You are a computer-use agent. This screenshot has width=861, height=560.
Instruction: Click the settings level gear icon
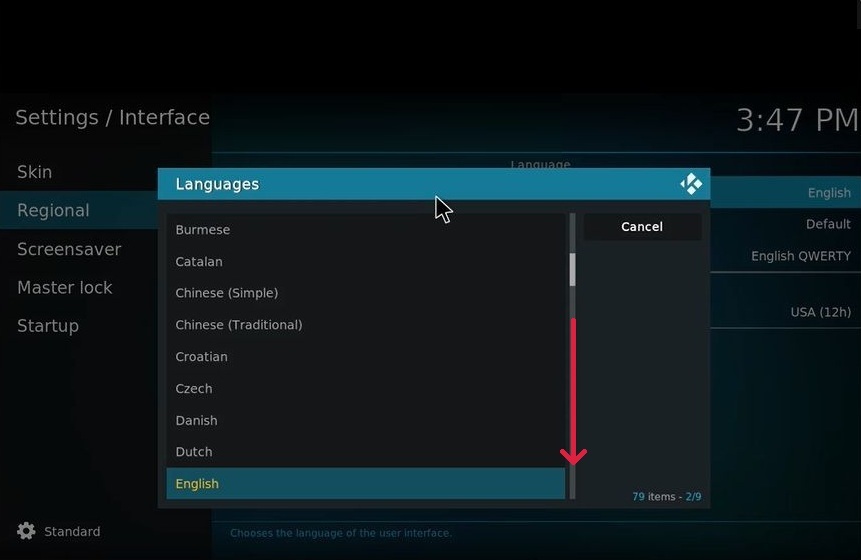(x=26, y=531)
